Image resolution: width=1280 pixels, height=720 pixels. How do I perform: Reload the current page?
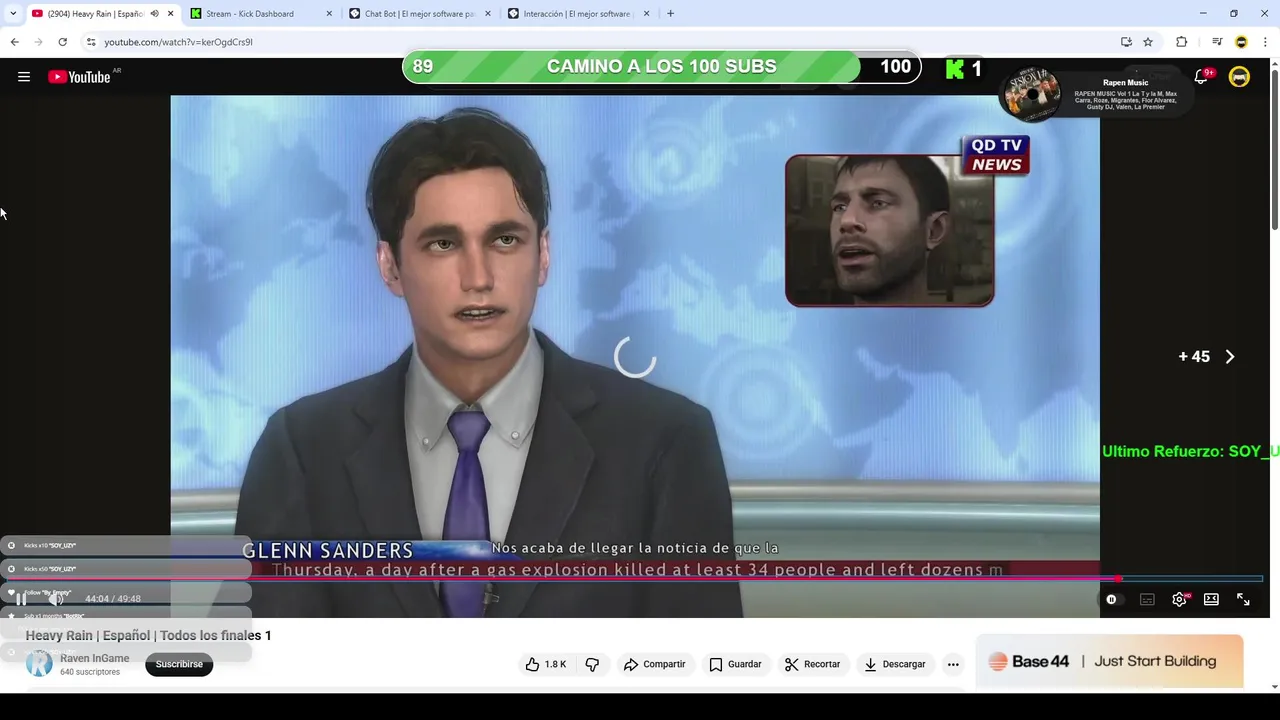(62, 42)
